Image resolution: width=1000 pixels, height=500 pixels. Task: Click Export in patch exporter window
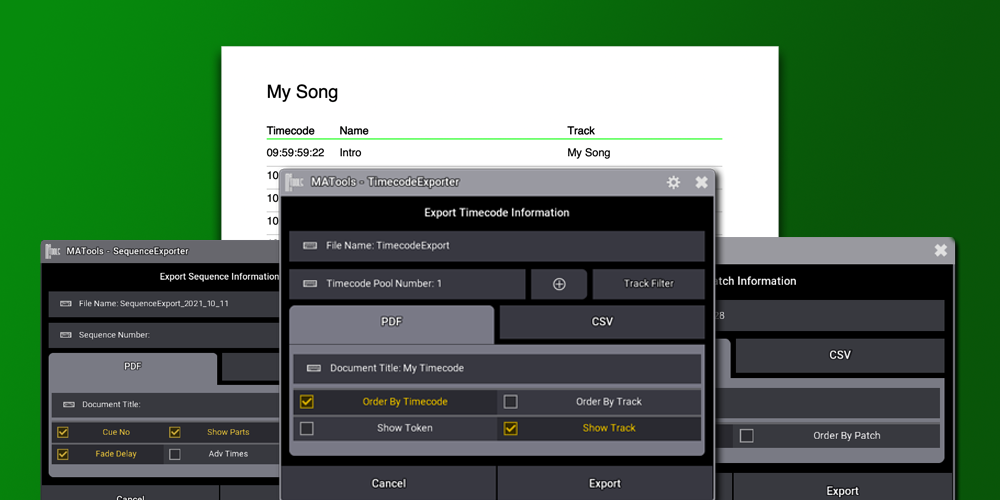(x=842, y=488)
